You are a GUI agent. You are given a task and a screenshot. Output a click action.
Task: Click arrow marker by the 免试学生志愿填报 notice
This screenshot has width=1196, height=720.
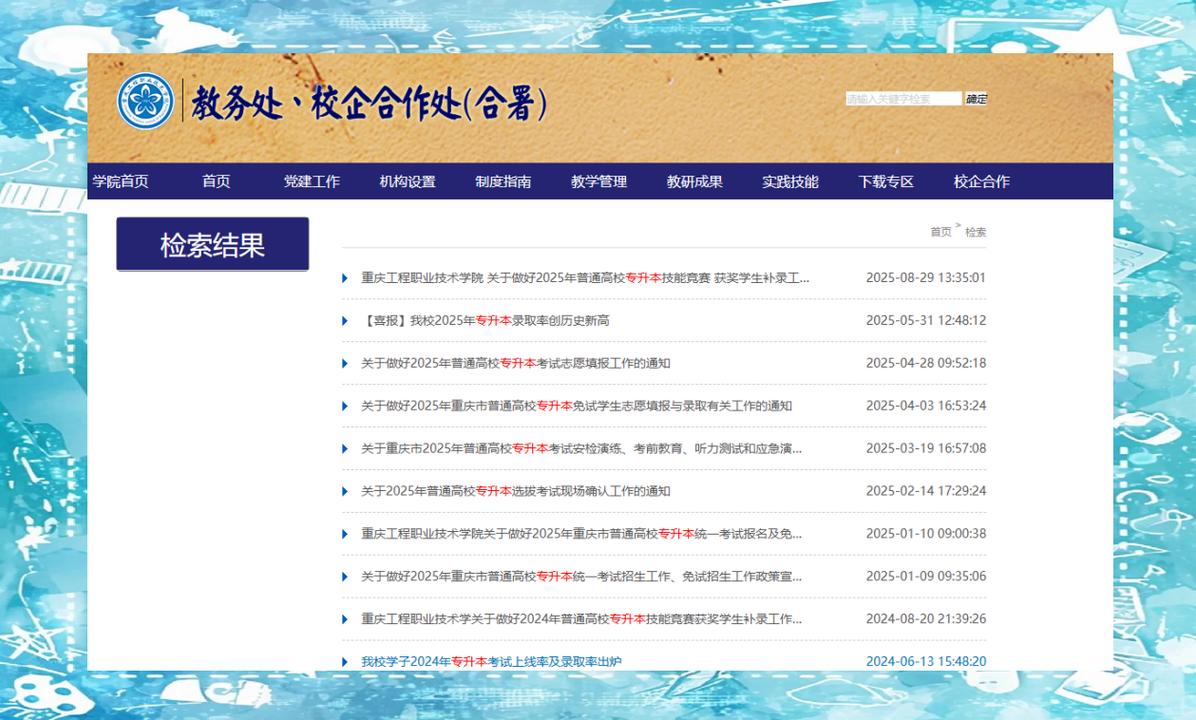(x=344, y=406)
